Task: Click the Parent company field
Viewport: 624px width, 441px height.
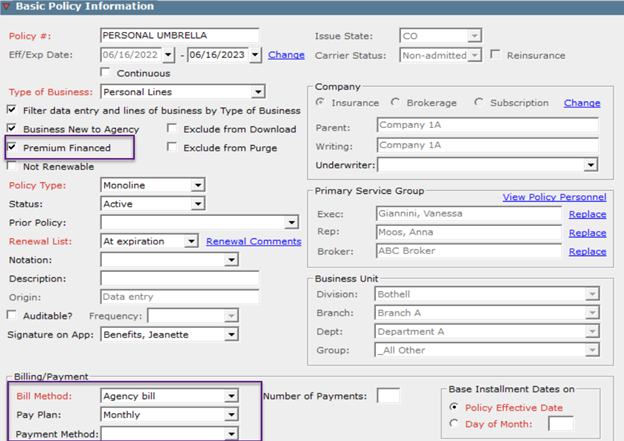Action: (488, 125)
